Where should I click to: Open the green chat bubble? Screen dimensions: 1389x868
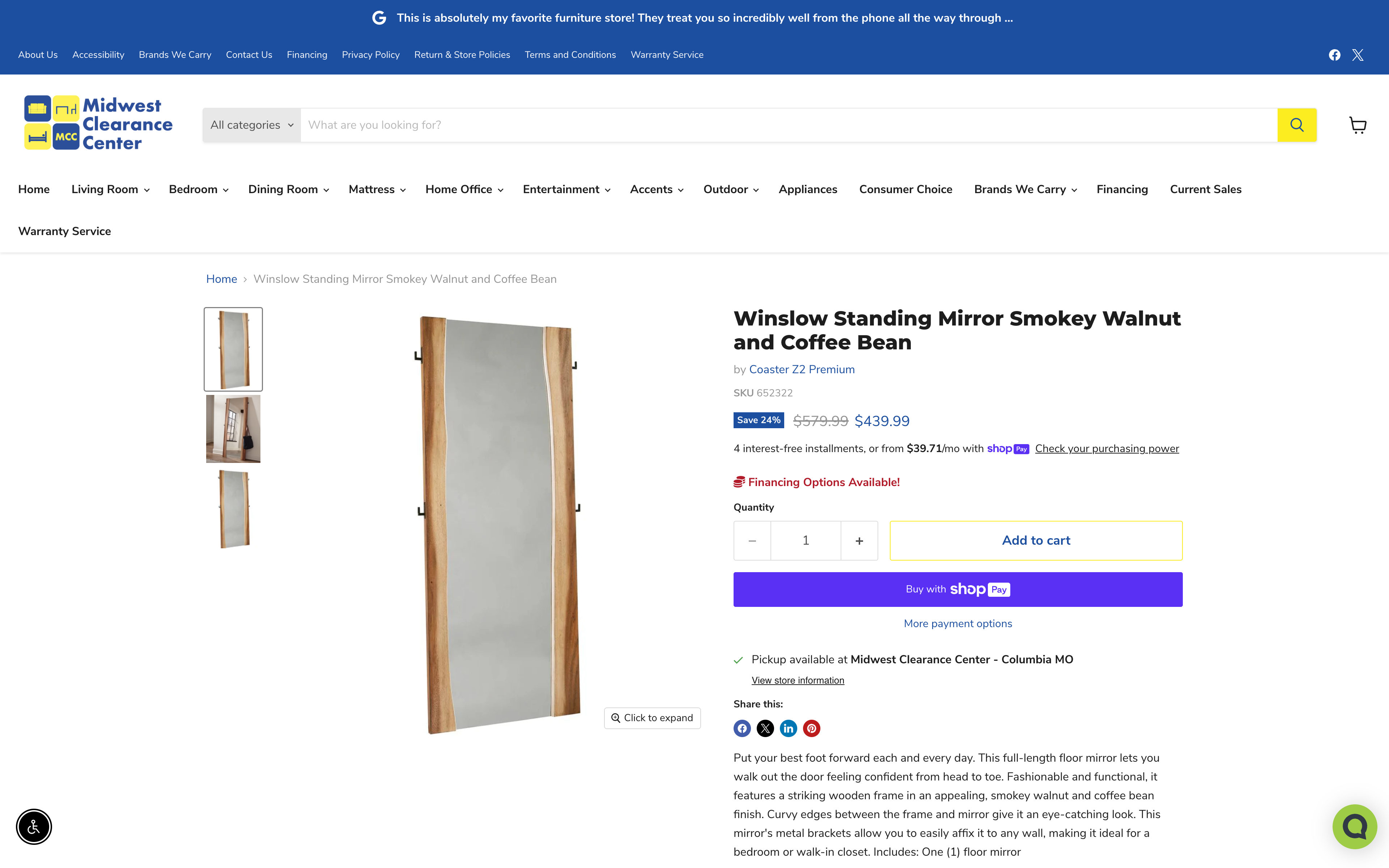[x=1354, y=826]
